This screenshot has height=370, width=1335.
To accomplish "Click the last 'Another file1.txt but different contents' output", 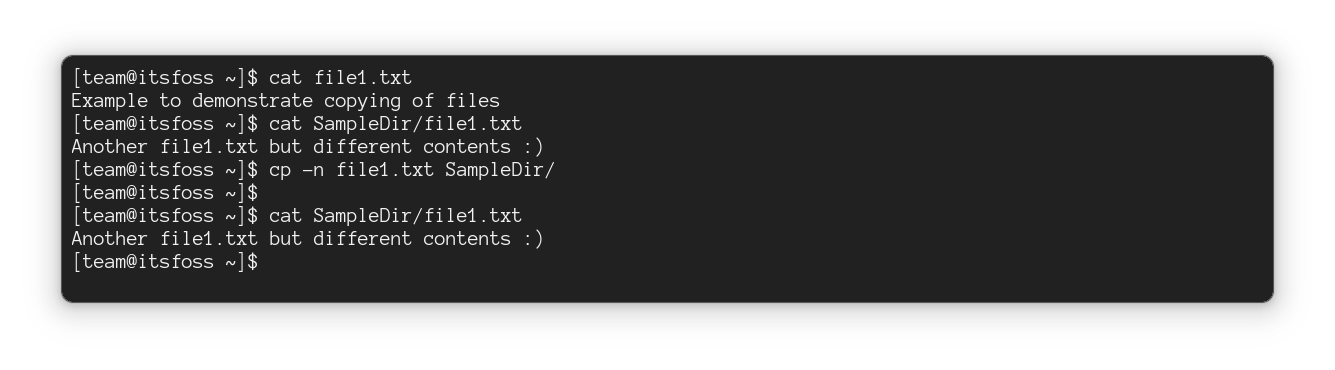I will point(307,239).
